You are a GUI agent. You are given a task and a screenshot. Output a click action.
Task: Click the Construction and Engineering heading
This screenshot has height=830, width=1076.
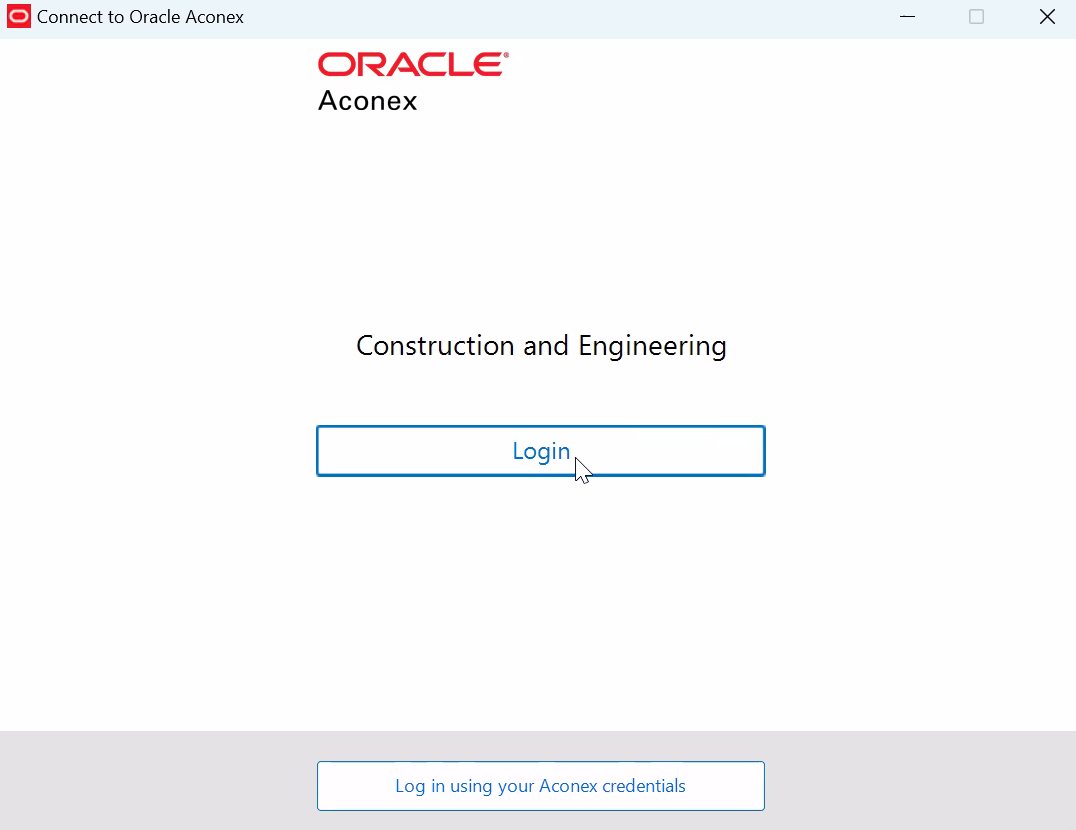tap(541, 346)
